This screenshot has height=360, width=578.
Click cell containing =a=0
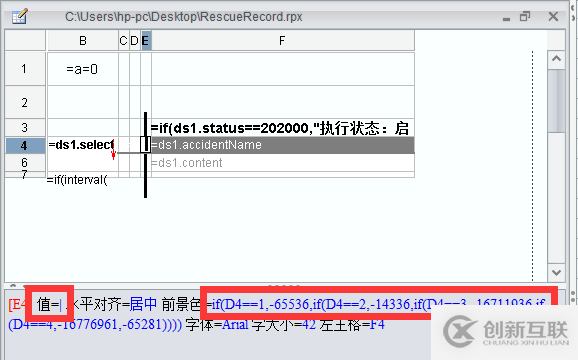coord(83,69)
